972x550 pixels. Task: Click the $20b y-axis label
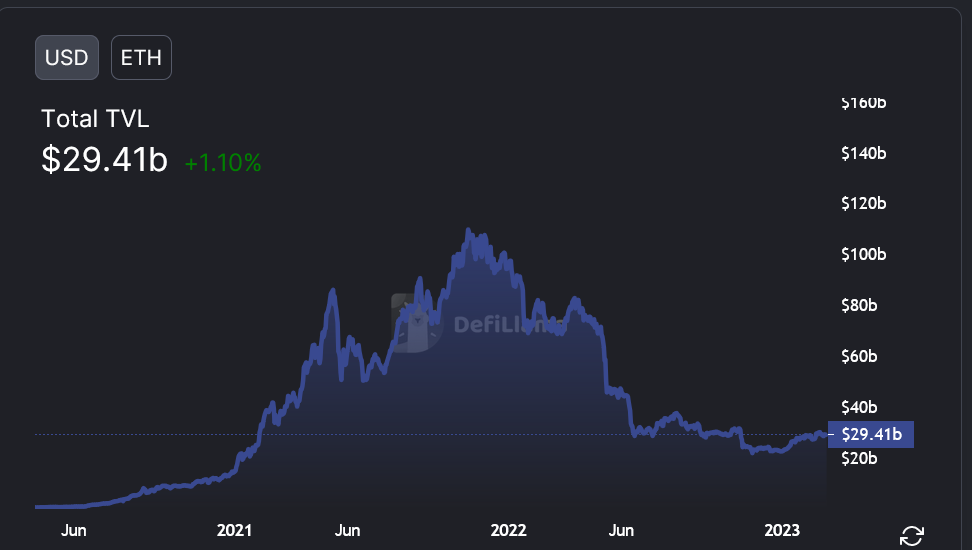(x=859, y=458)
